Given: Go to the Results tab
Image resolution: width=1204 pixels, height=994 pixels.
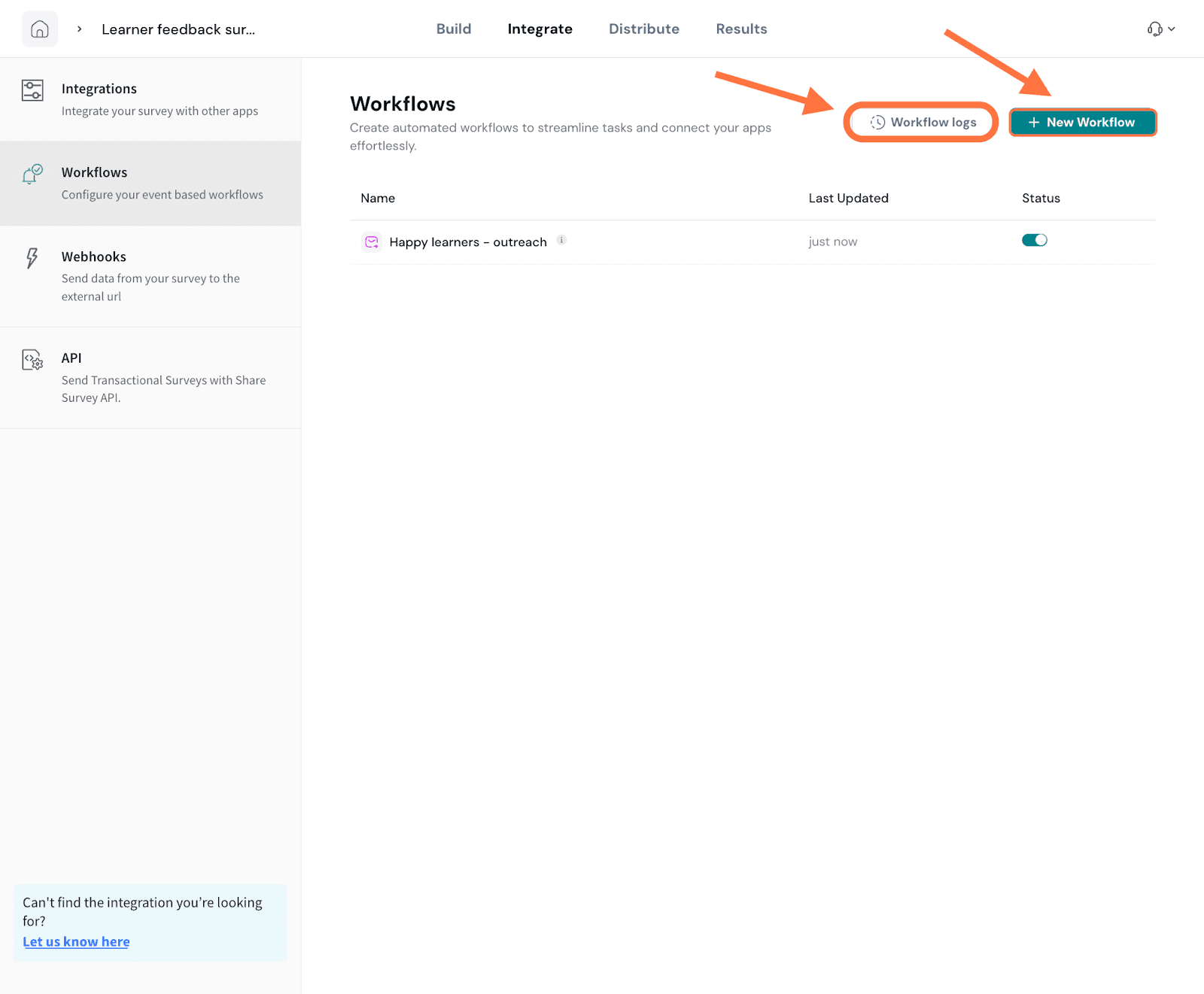Looking at the screenshot, I should 740,29.
